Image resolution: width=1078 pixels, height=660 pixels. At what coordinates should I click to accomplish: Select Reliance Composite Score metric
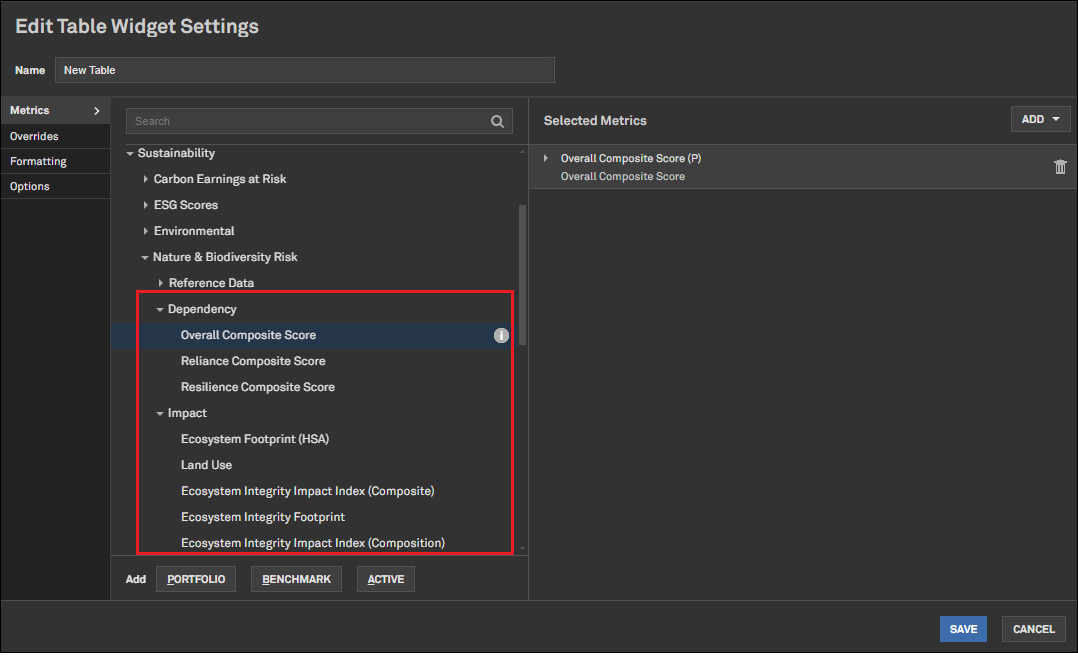coord(253,361)
